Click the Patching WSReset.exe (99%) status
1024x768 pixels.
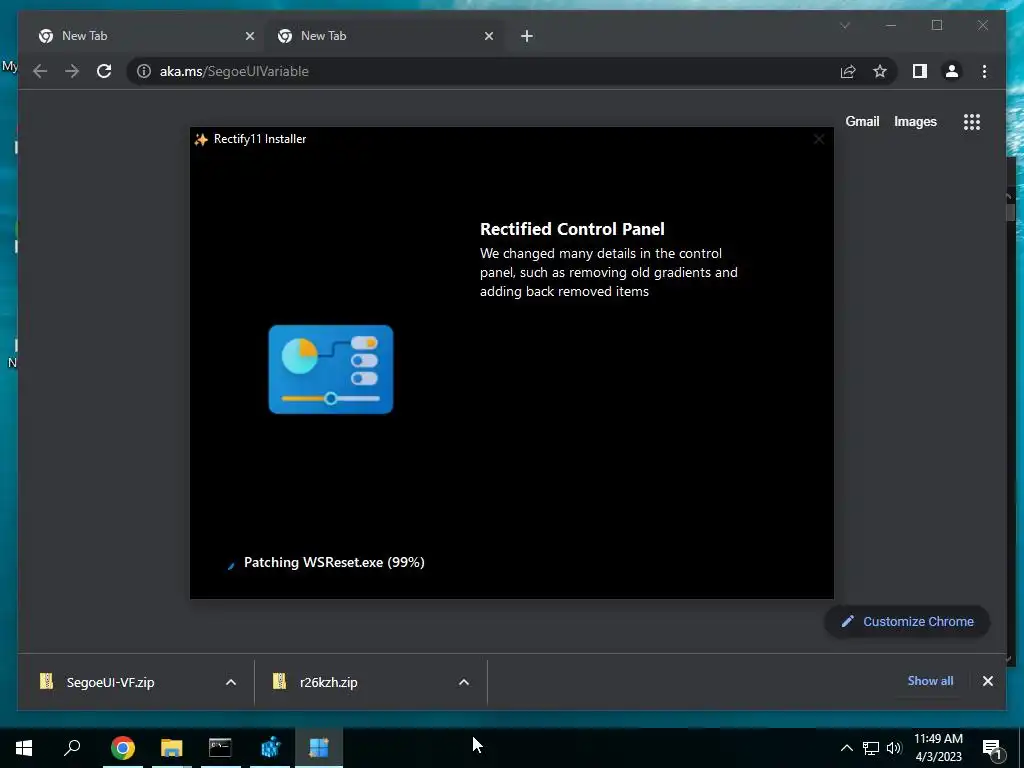point(334,562)
